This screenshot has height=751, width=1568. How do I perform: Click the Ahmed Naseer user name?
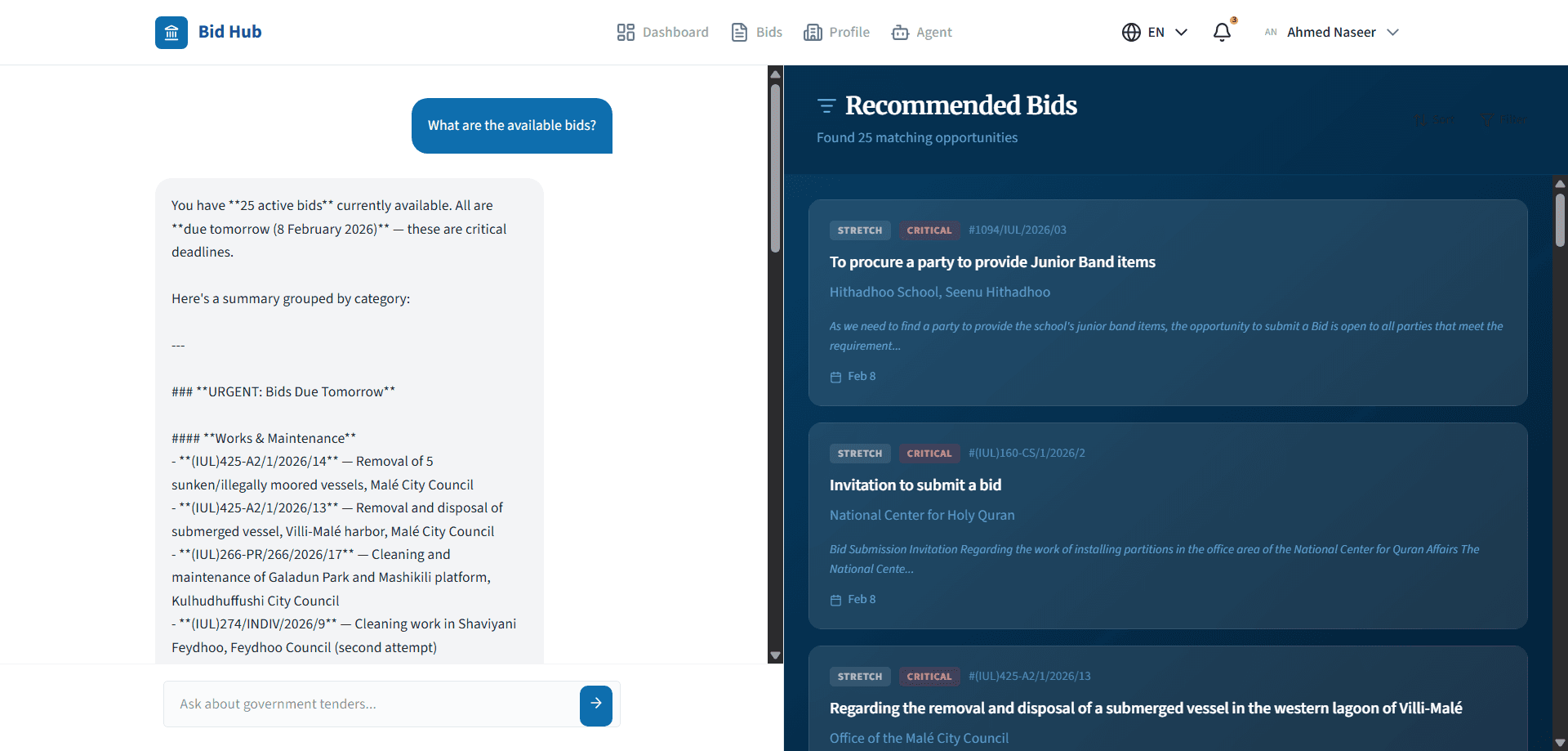click(1331, 33)
